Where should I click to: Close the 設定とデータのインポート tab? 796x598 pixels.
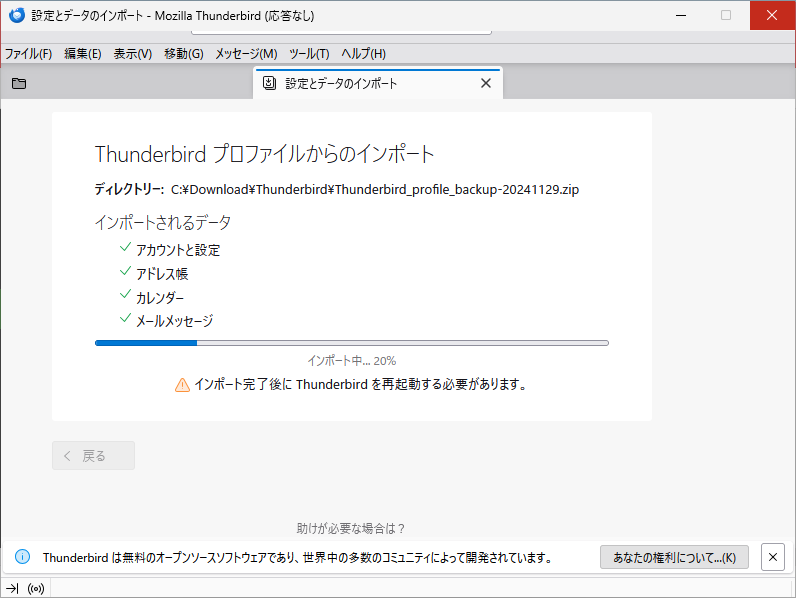click(486, 83)
